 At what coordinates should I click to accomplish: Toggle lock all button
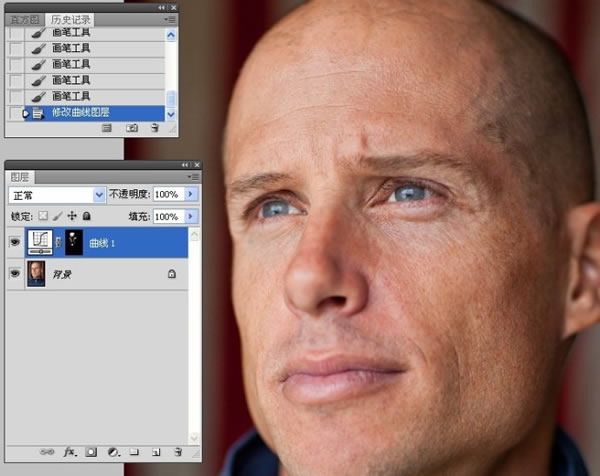coord(87,216)
